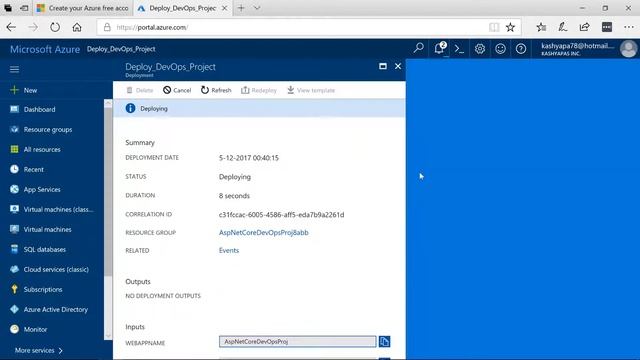Expand More services in sidebar
Image resolution: width=640 pixels, height=360 pixels.
(38, 350)
